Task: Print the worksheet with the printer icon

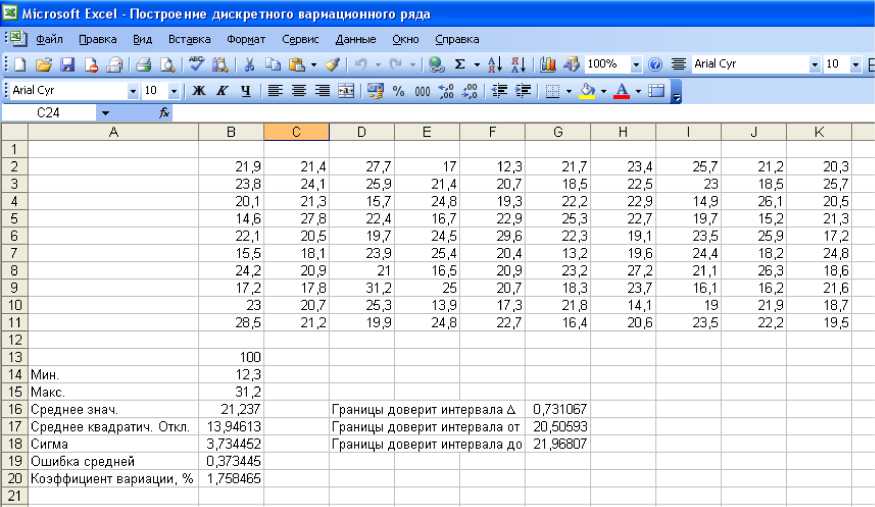Action: tap(143, 65)
